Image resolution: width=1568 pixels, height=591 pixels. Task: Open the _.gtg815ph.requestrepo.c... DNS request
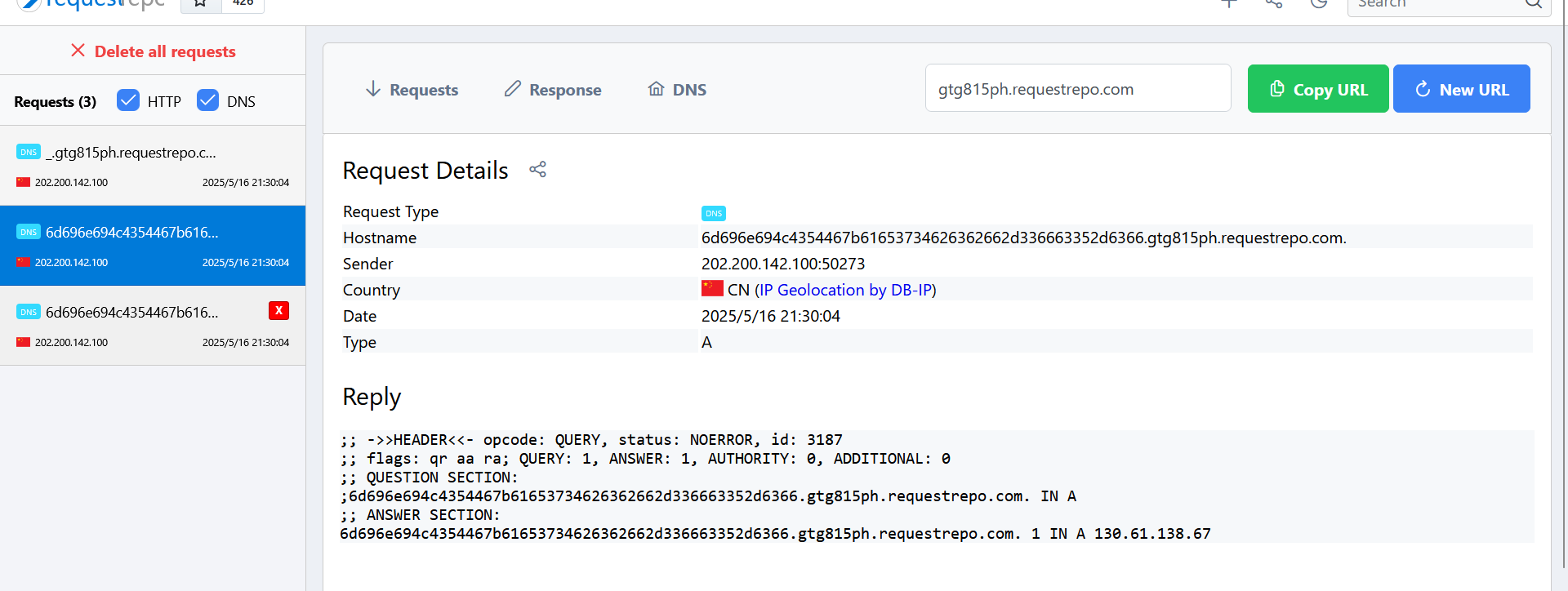pyautogui.click(x=153, y=166)
